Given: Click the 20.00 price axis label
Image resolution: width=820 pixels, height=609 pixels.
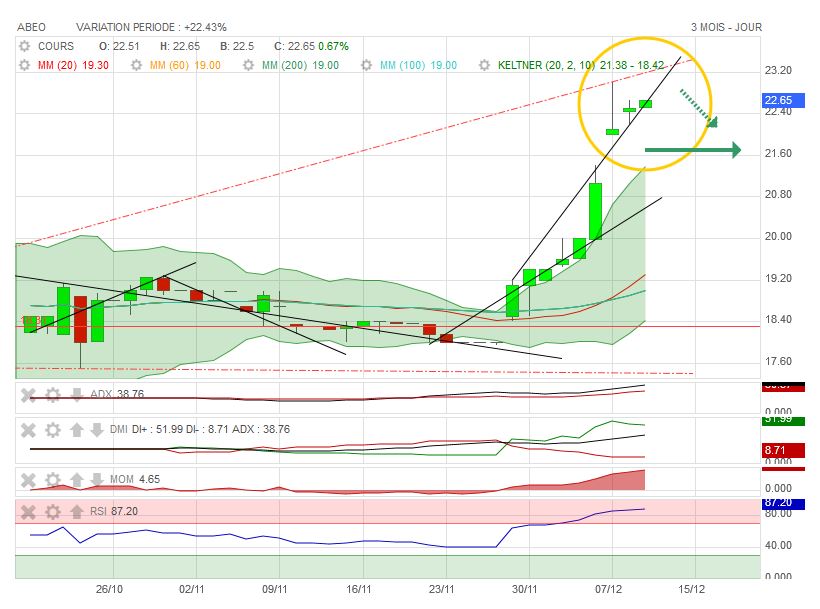Looking at the screenshot, I should pyautogui.click(x=778, y=236).
